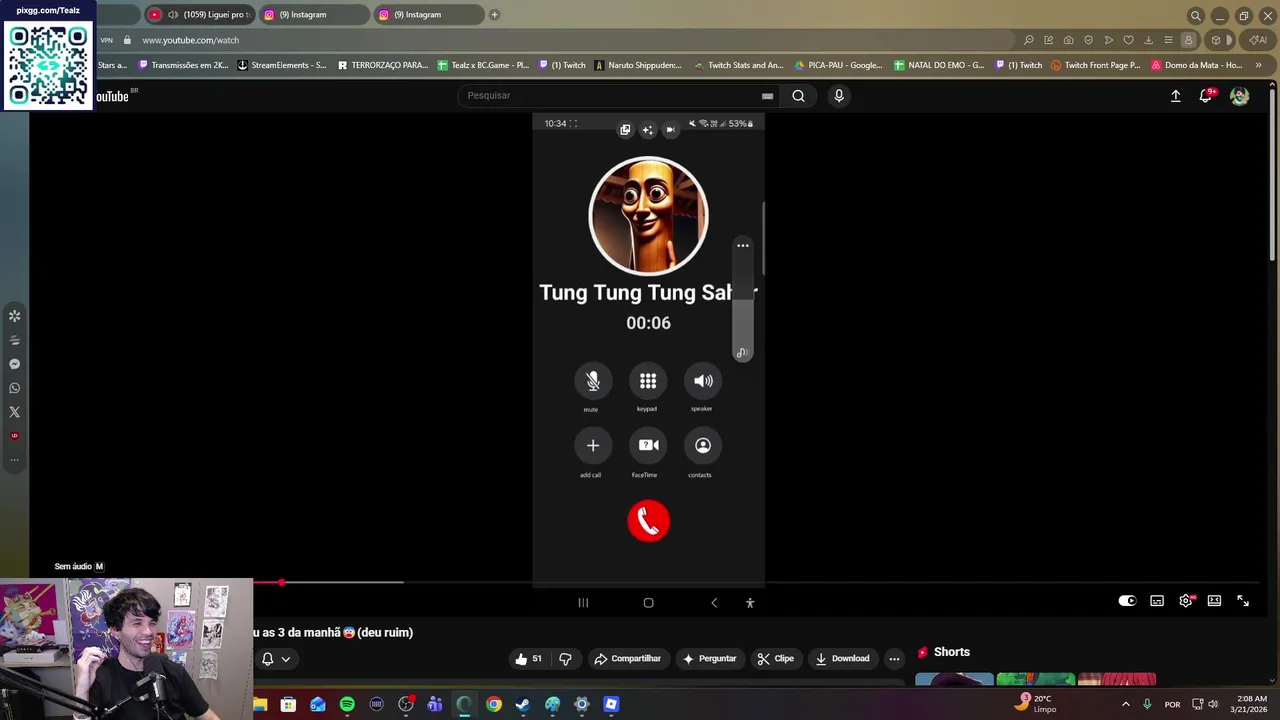The image size is (1280, 720).
Task: Switch to the second '(9) Instagram' tab
Action: coord(429,15)
